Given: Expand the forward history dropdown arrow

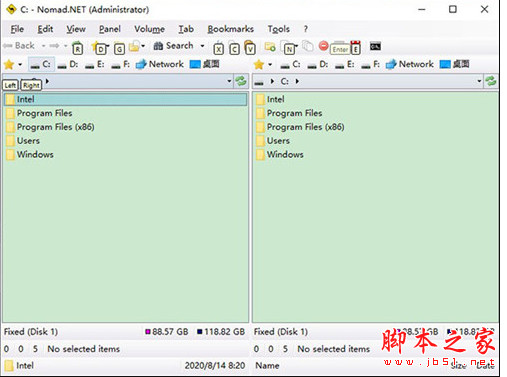Looking at the screenshot, I should pyautogui.click(x=65, y=46).
